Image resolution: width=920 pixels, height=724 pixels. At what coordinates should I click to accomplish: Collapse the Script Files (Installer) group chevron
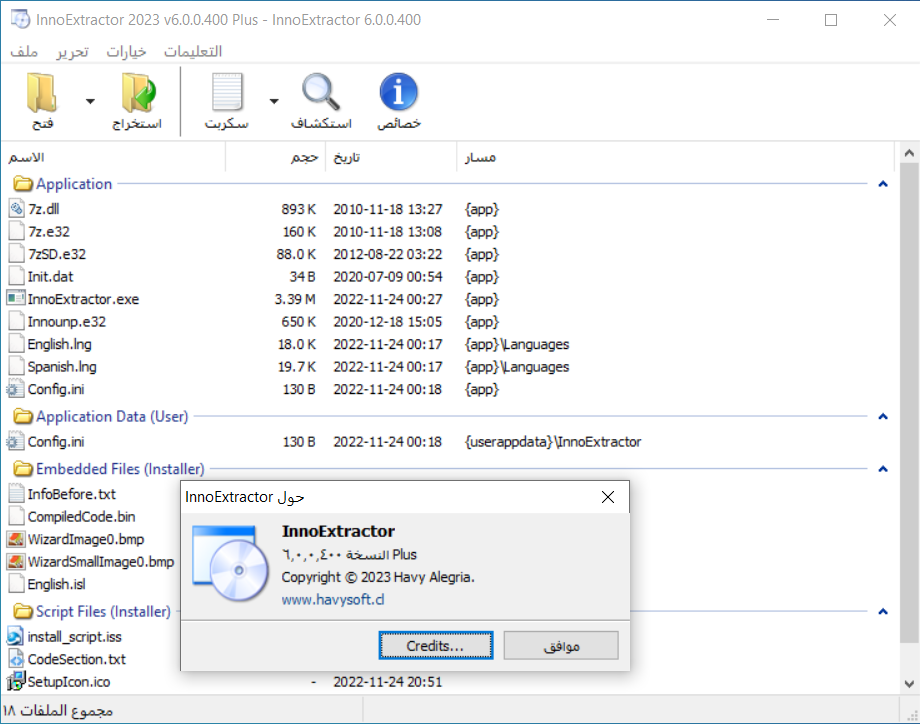click(883, 611)
